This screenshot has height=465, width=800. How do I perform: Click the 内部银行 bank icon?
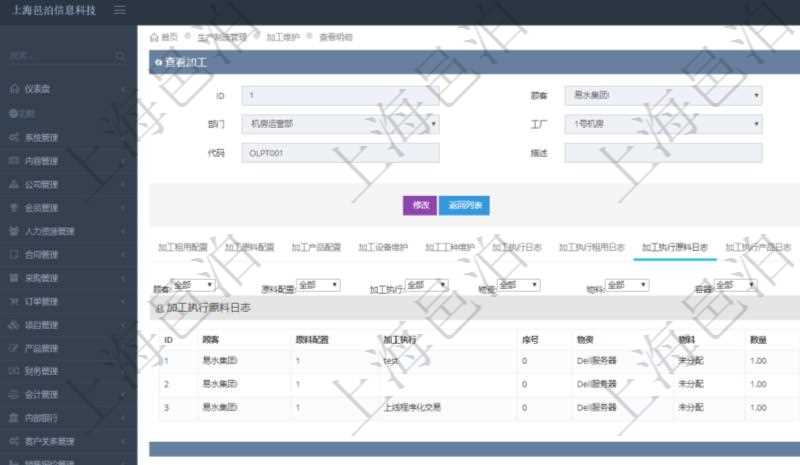(x=14, y=418)
